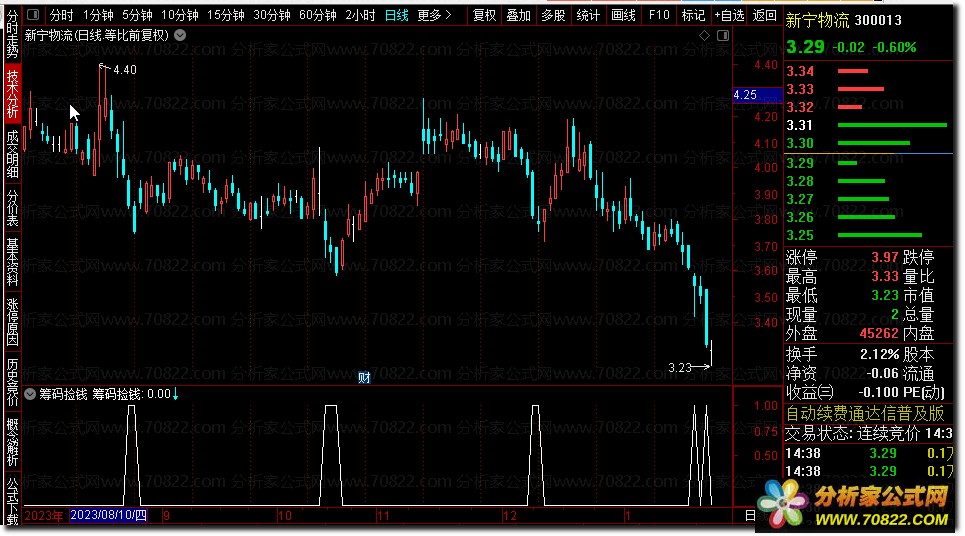Click the 新宁物流 stock name header
This screenshot has width=965, height=536.
[x=817, y=20]
